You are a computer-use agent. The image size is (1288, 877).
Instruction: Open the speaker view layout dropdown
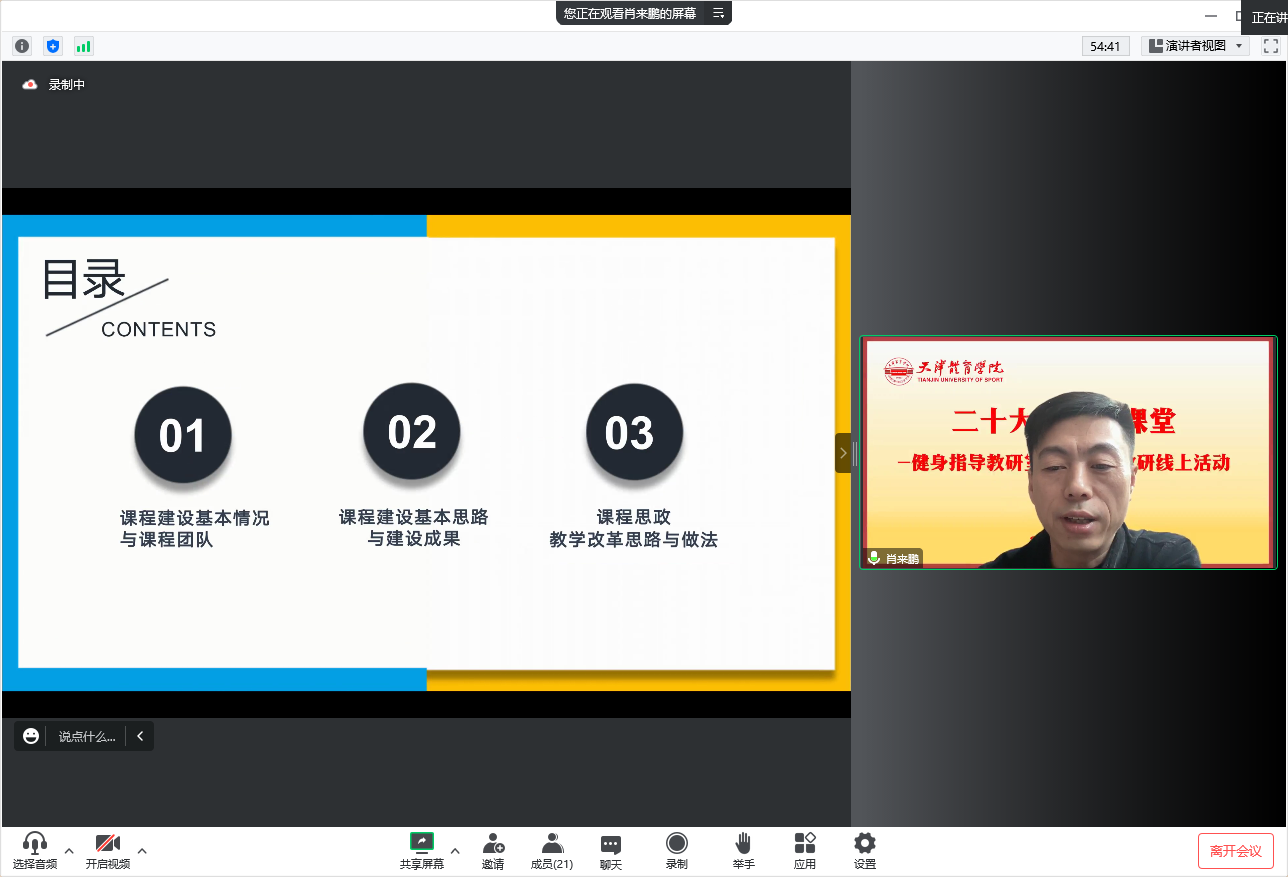click(1195, 46)
